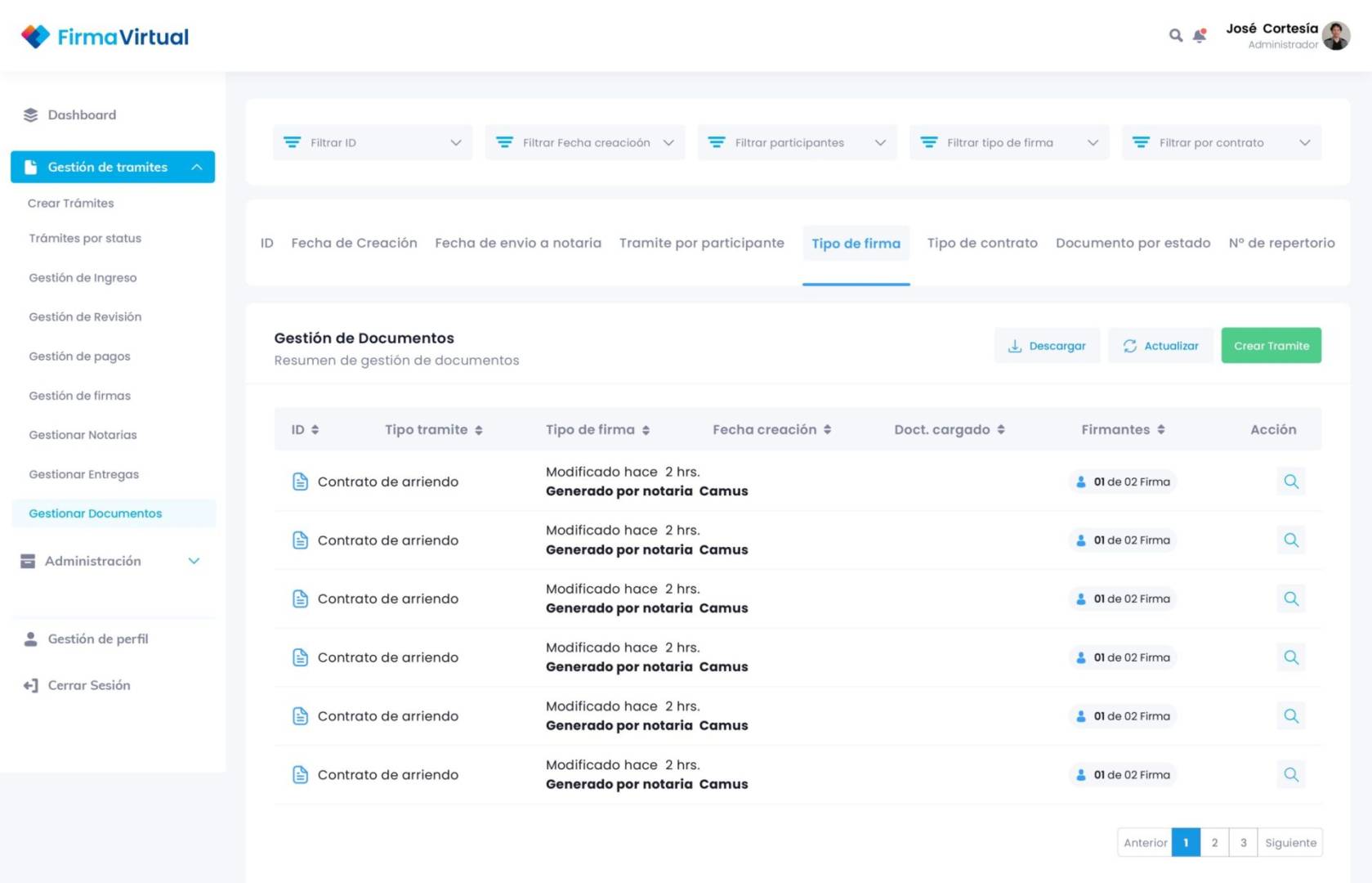Open Gestión de perfil
This screenshot has width=1372, height=883.
(98, 639)
